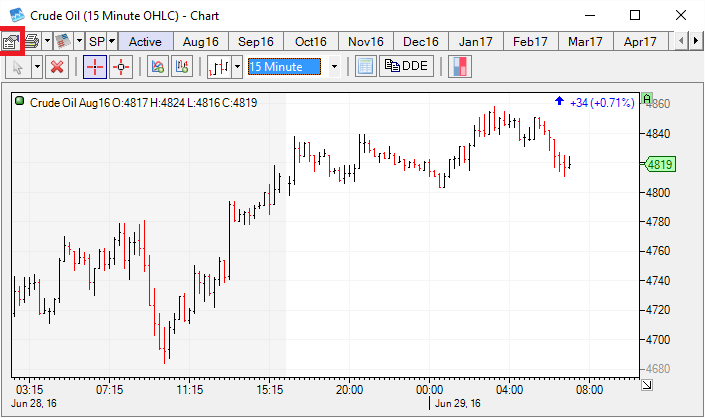
Task: Toggle the green lock above price axis
Action: [648, 100]
